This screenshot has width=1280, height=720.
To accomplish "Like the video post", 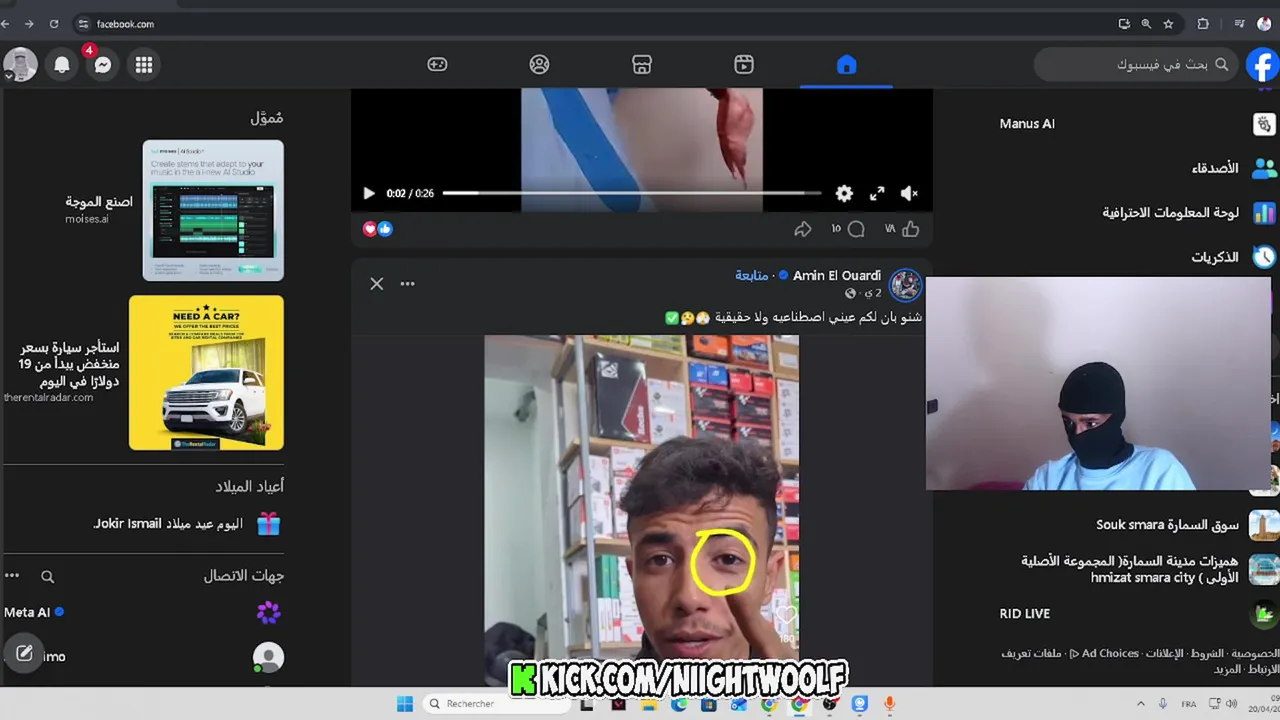I will tap(910, 229).
